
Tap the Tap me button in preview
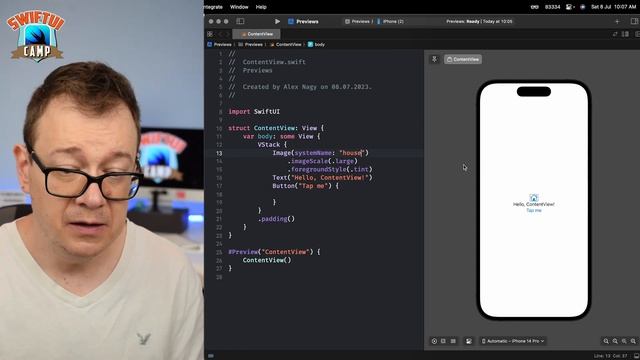pos(533,210)
